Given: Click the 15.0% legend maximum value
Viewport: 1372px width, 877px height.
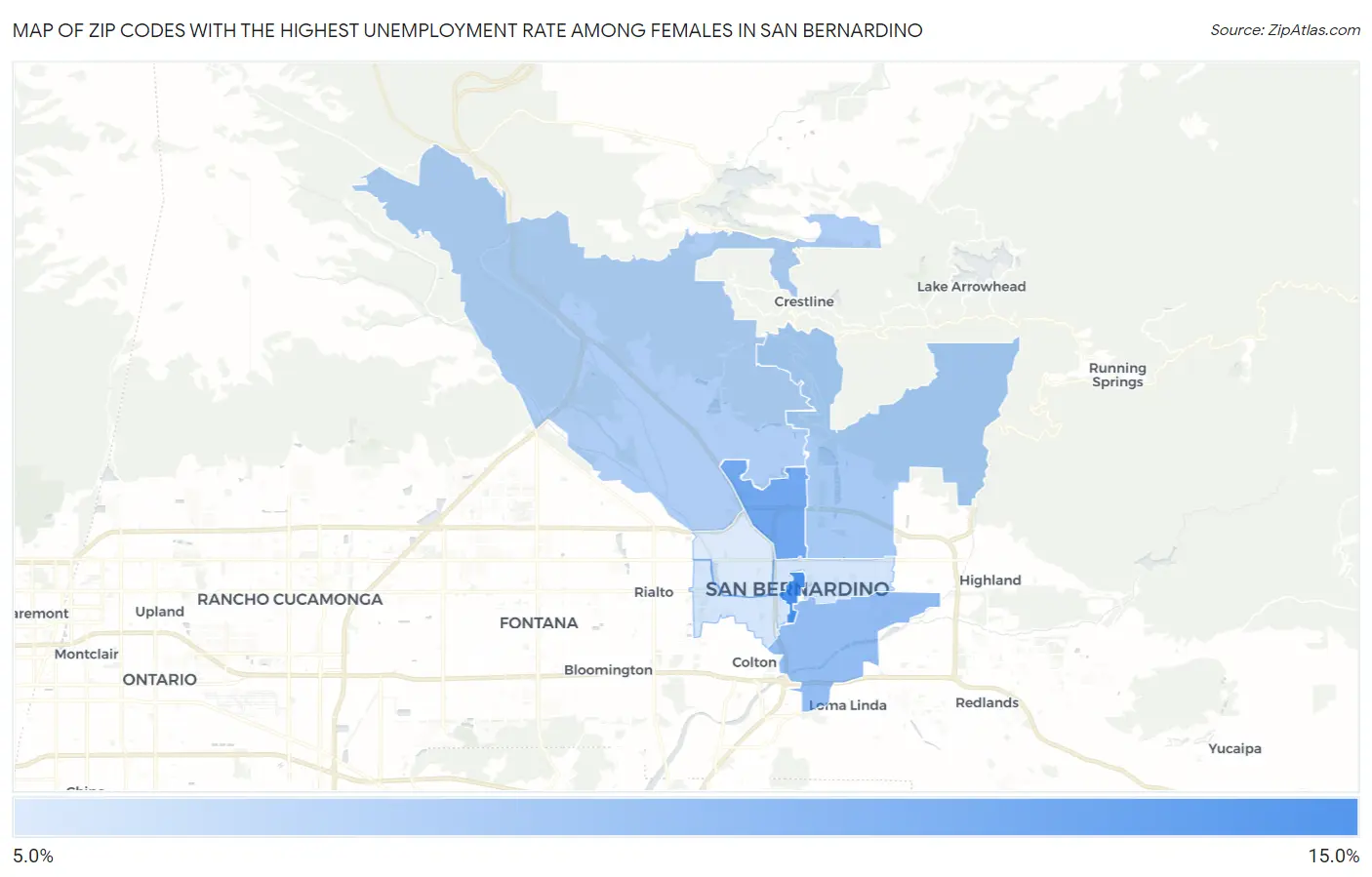Looking at the screenshot, I should (1333, 856).
